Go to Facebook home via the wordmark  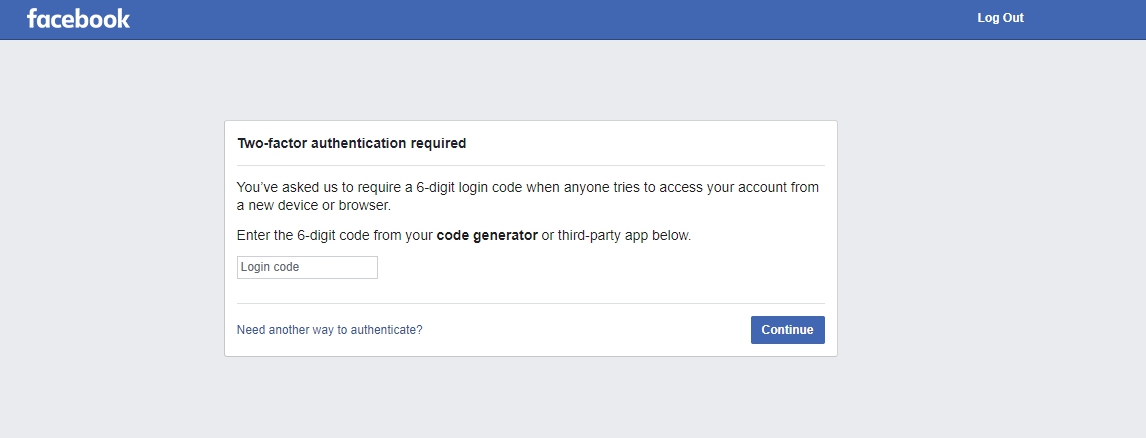click(78, 18)
